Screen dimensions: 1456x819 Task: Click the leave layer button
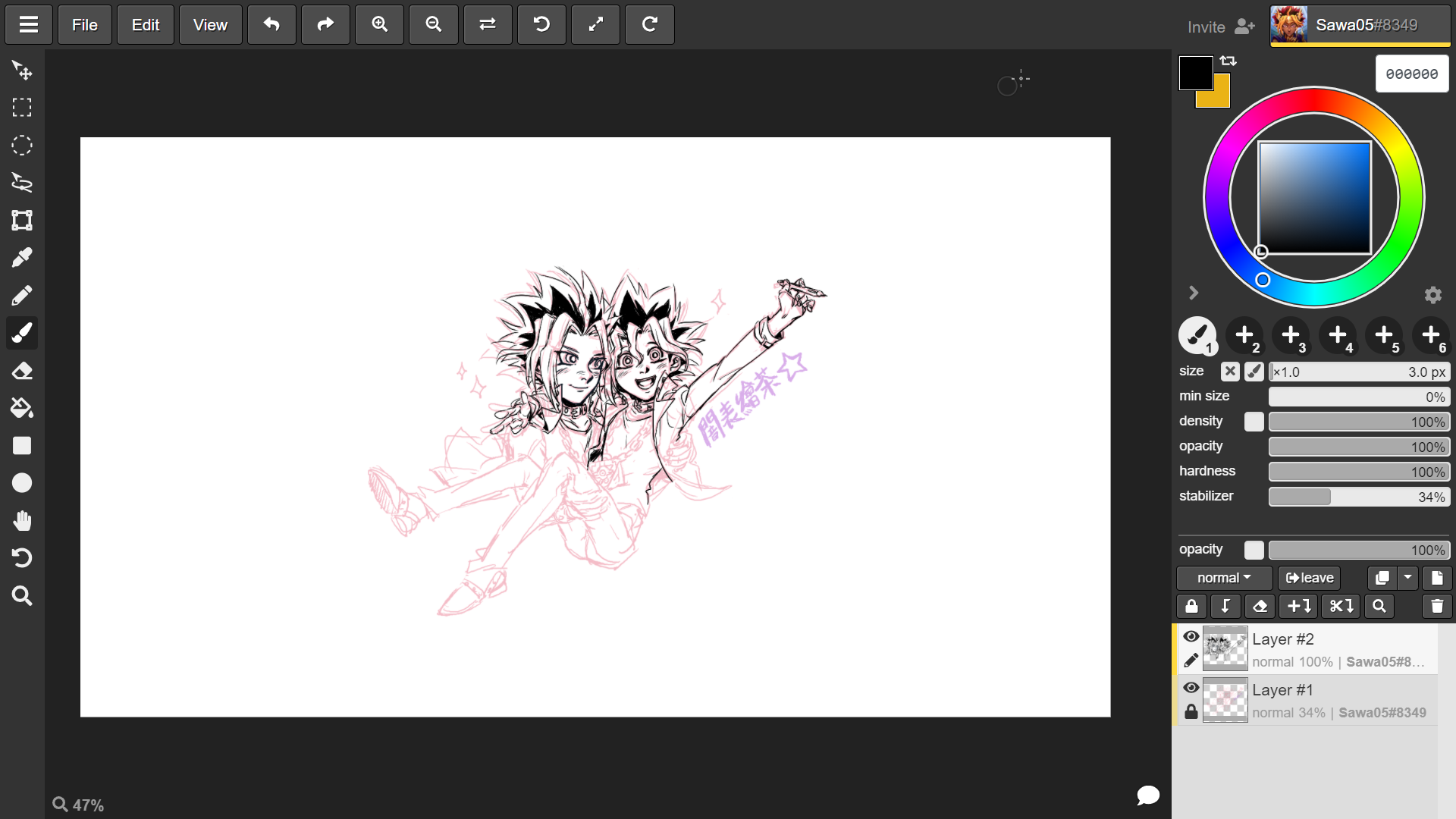(x=1310, y=578)
